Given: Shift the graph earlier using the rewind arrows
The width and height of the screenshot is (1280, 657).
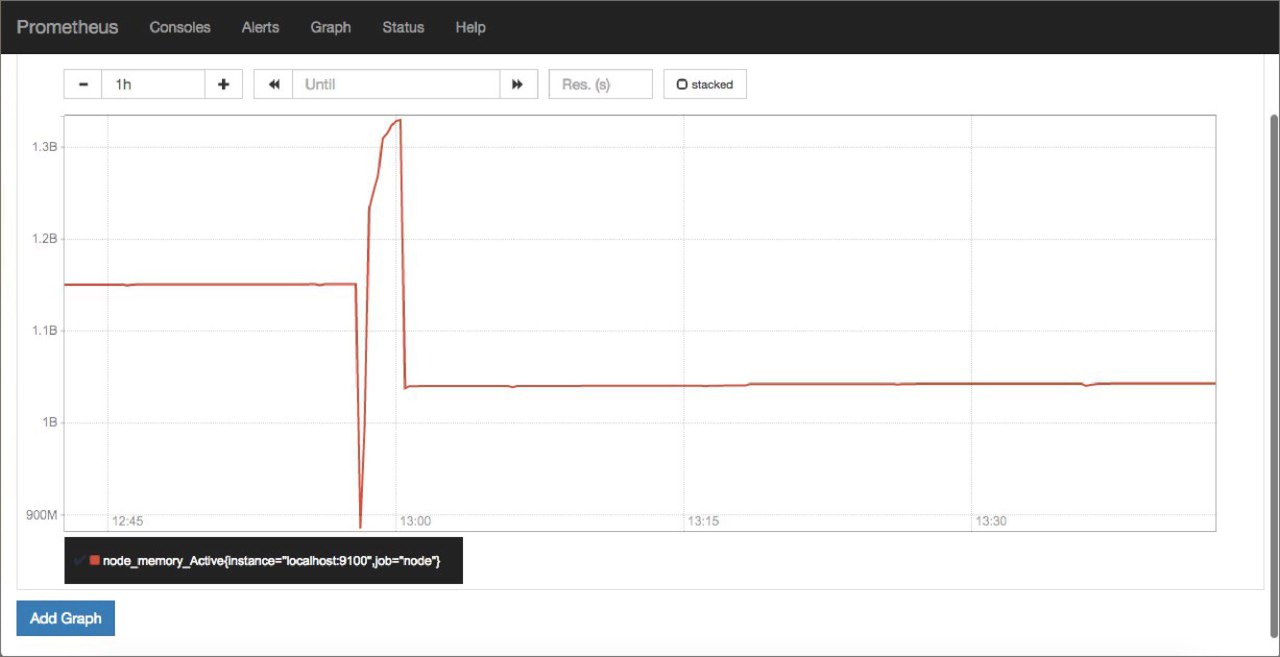Looking at the screenshot, I should tap(273, 84).
